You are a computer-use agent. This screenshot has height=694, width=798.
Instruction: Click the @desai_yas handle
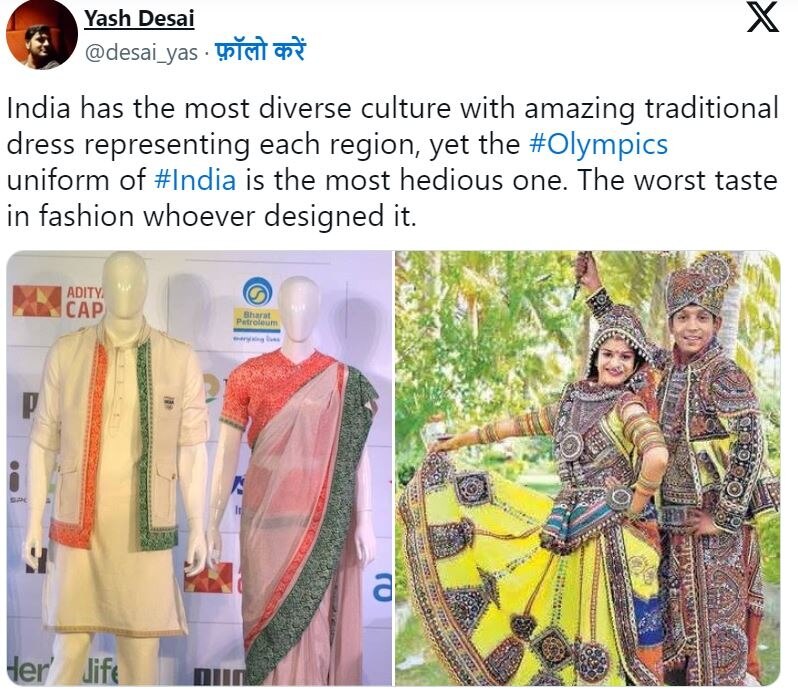[x=141, y=52]
